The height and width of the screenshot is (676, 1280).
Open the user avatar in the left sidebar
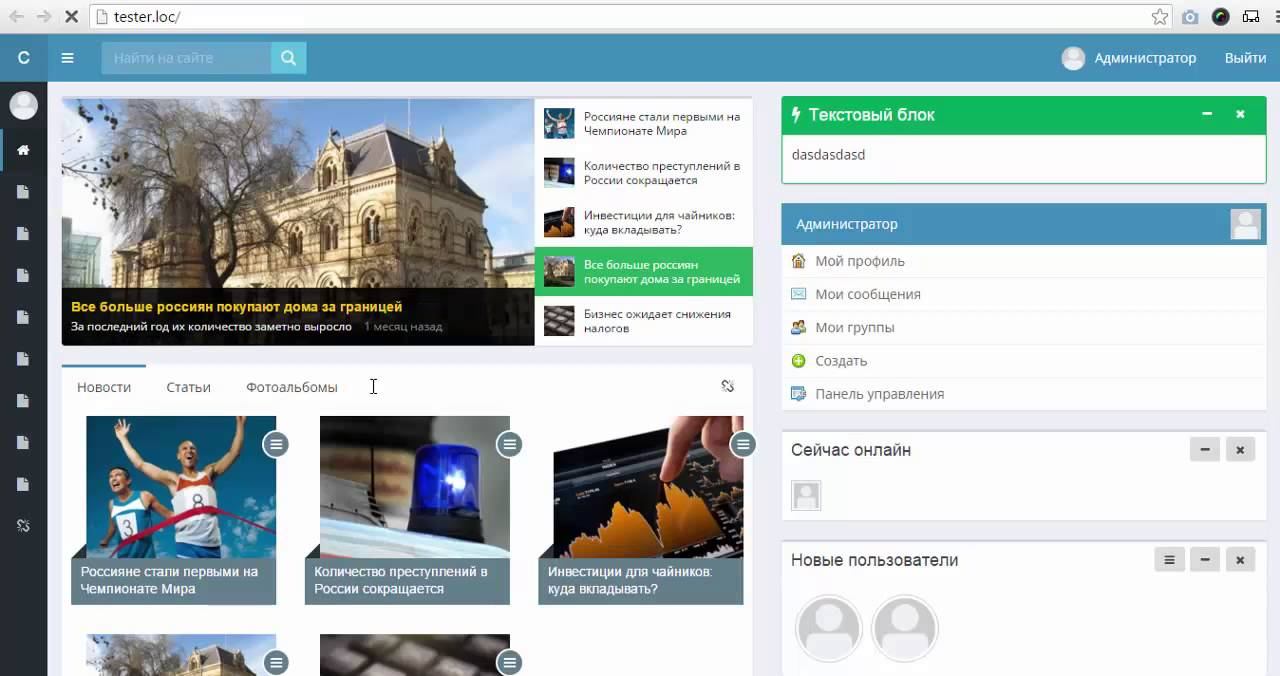[x=23, y=105]
